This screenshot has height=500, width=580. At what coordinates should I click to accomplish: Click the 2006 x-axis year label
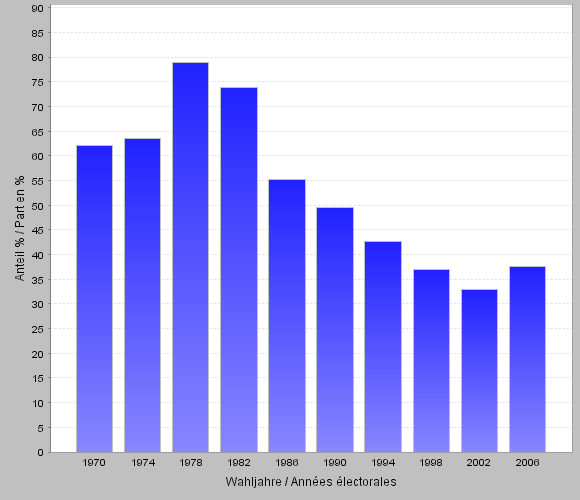coord(527,463)
